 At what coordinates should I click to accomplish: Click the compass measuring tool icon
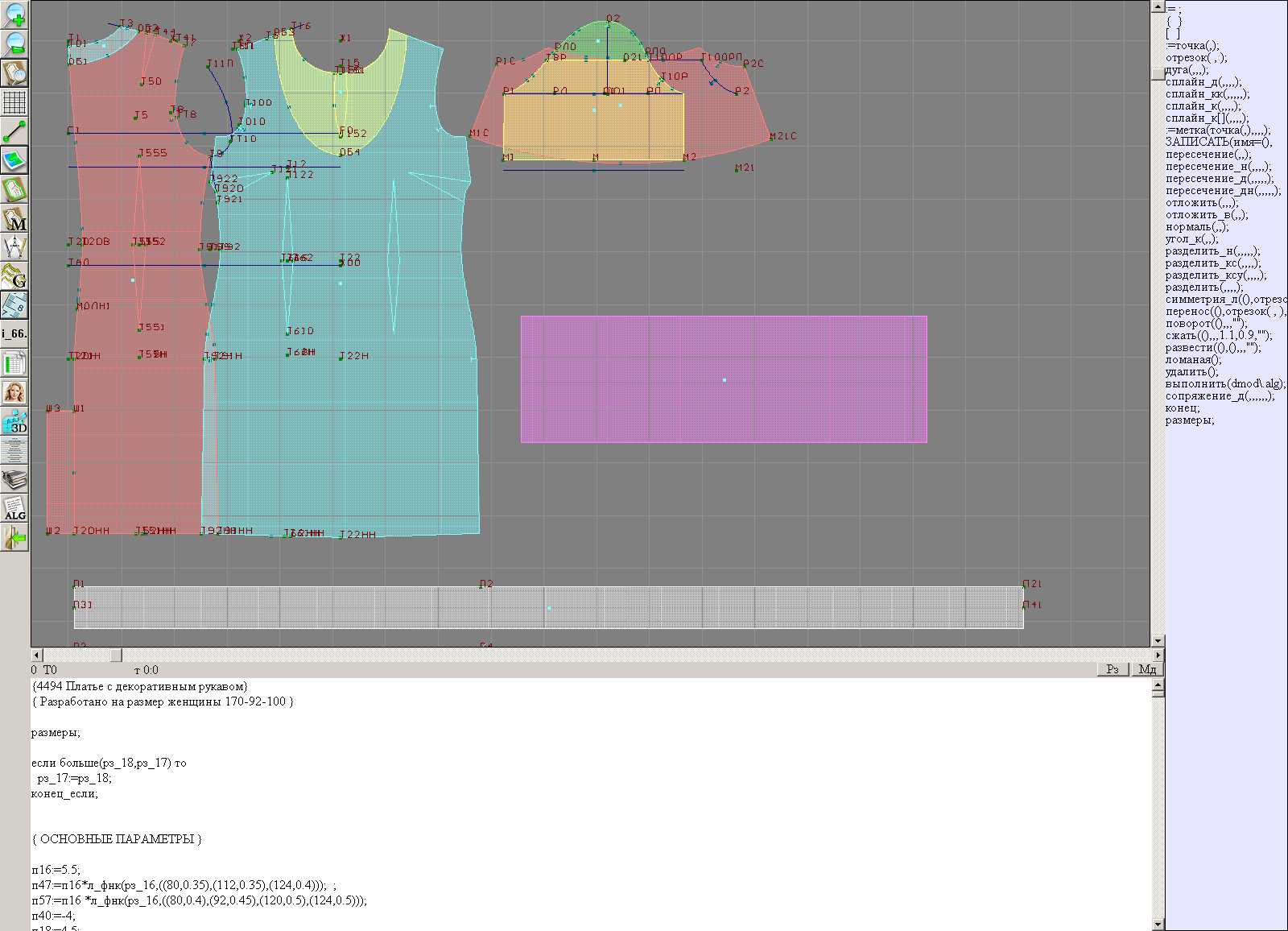pos(14,247)
